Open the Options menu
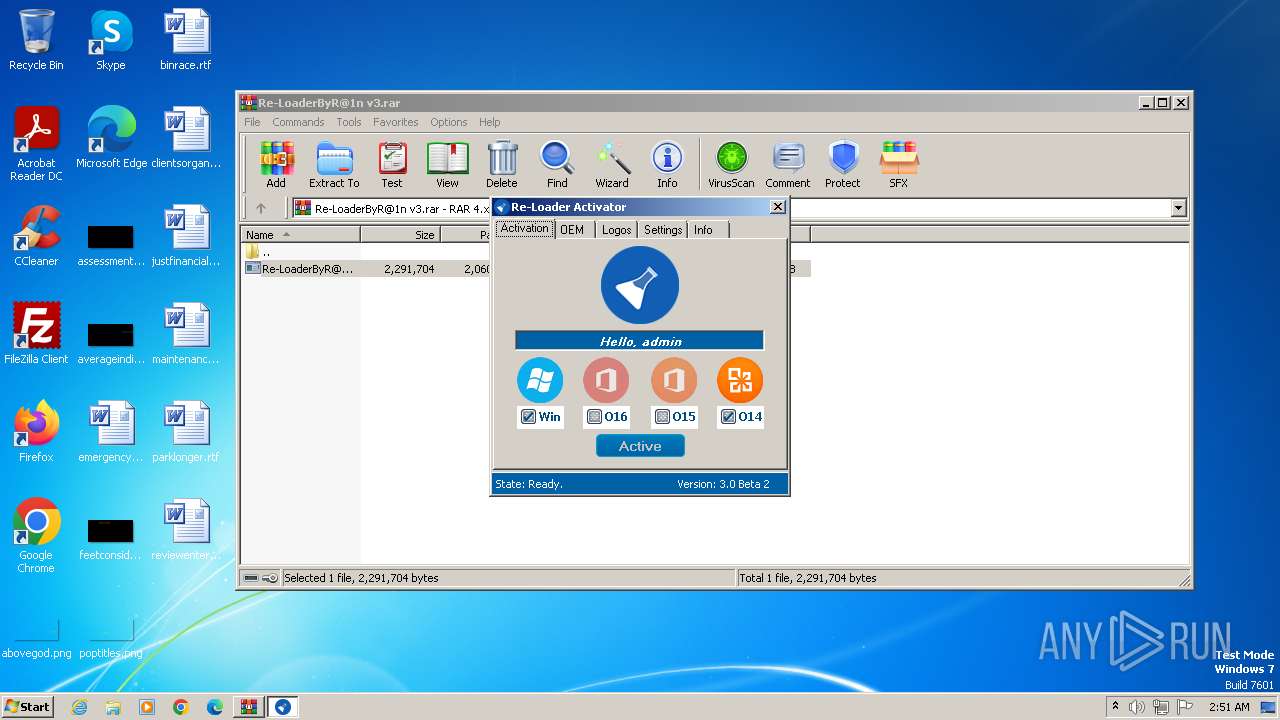This screenshot has height=720, width=1280. pyautogui.click(x=449, y=122)
